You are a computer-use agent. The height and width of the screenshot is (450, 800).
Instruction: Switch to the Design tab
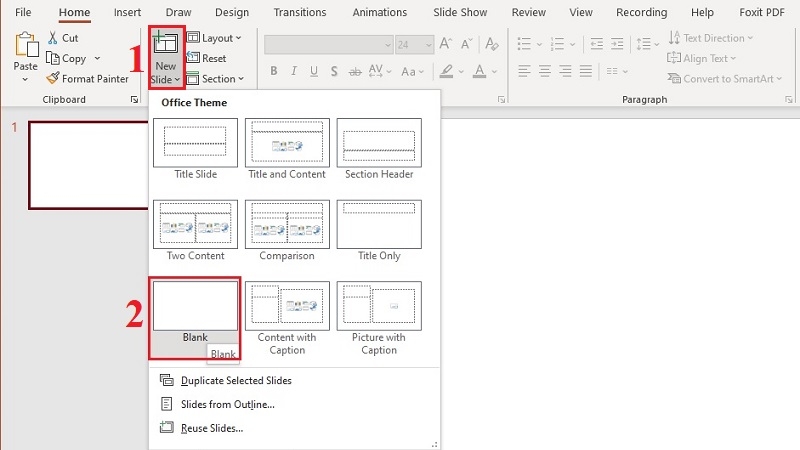232,12
